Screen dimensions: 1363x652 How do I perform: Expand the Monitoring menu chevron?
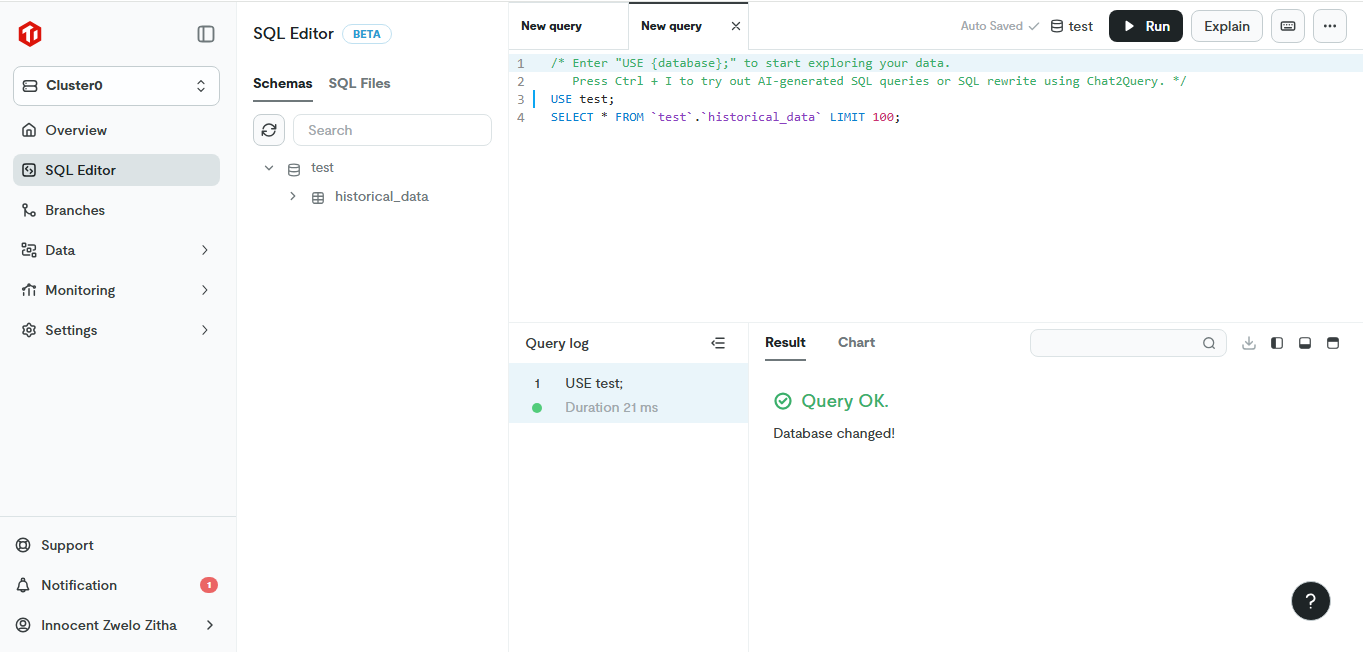pyautogui.click(x=205, y=290)
